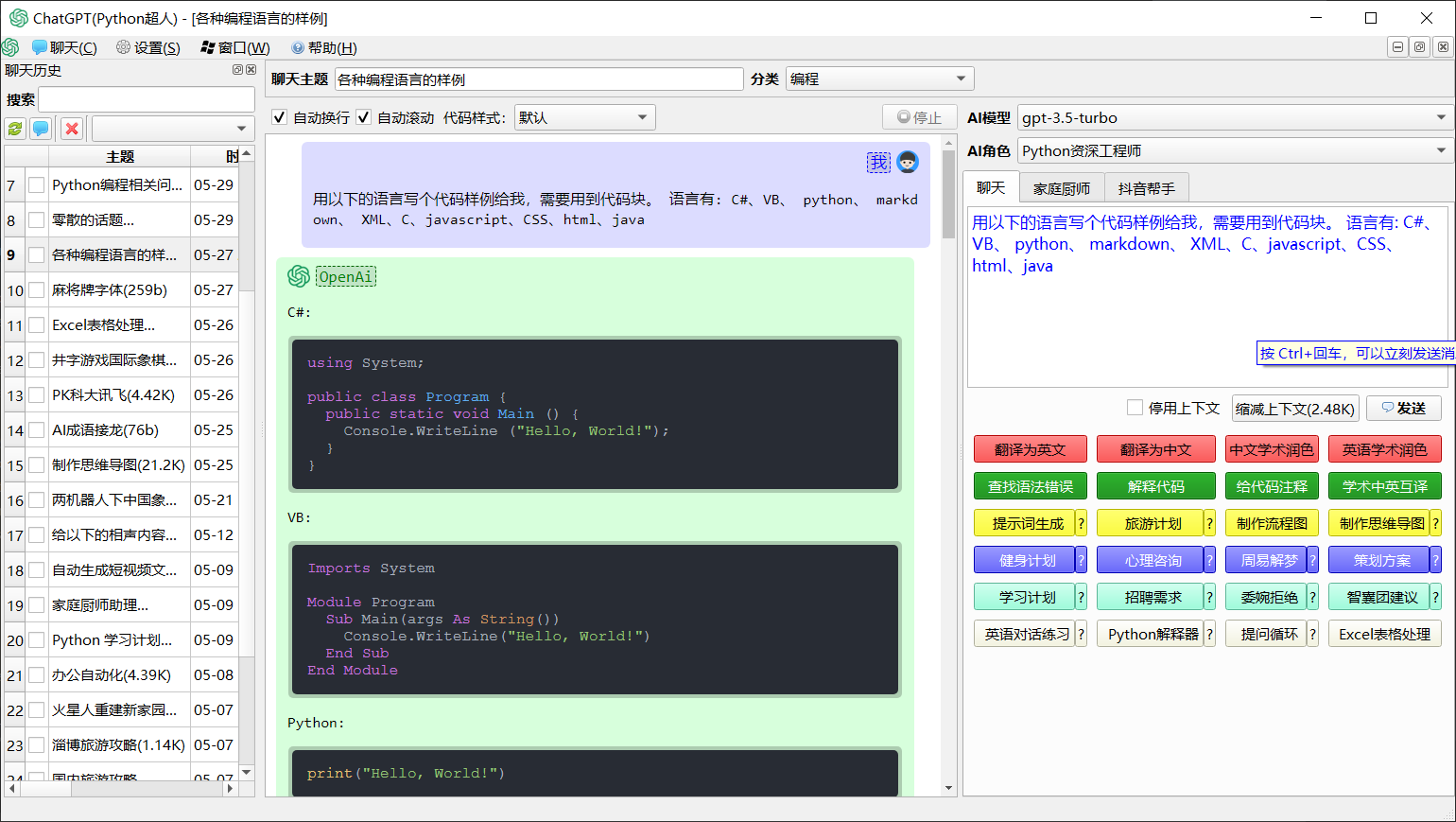Check the box for Excel表格处理 history row
The width and height of the screenshot is (1456, 822).
(36, 325)
